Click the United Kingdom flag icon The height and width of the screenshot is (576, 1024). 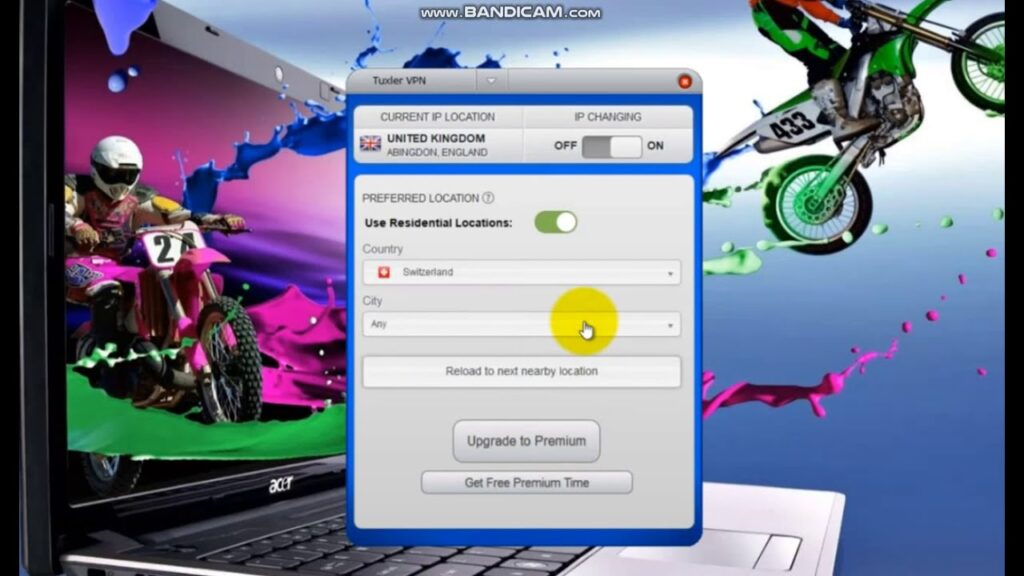[x=370, y=144]
